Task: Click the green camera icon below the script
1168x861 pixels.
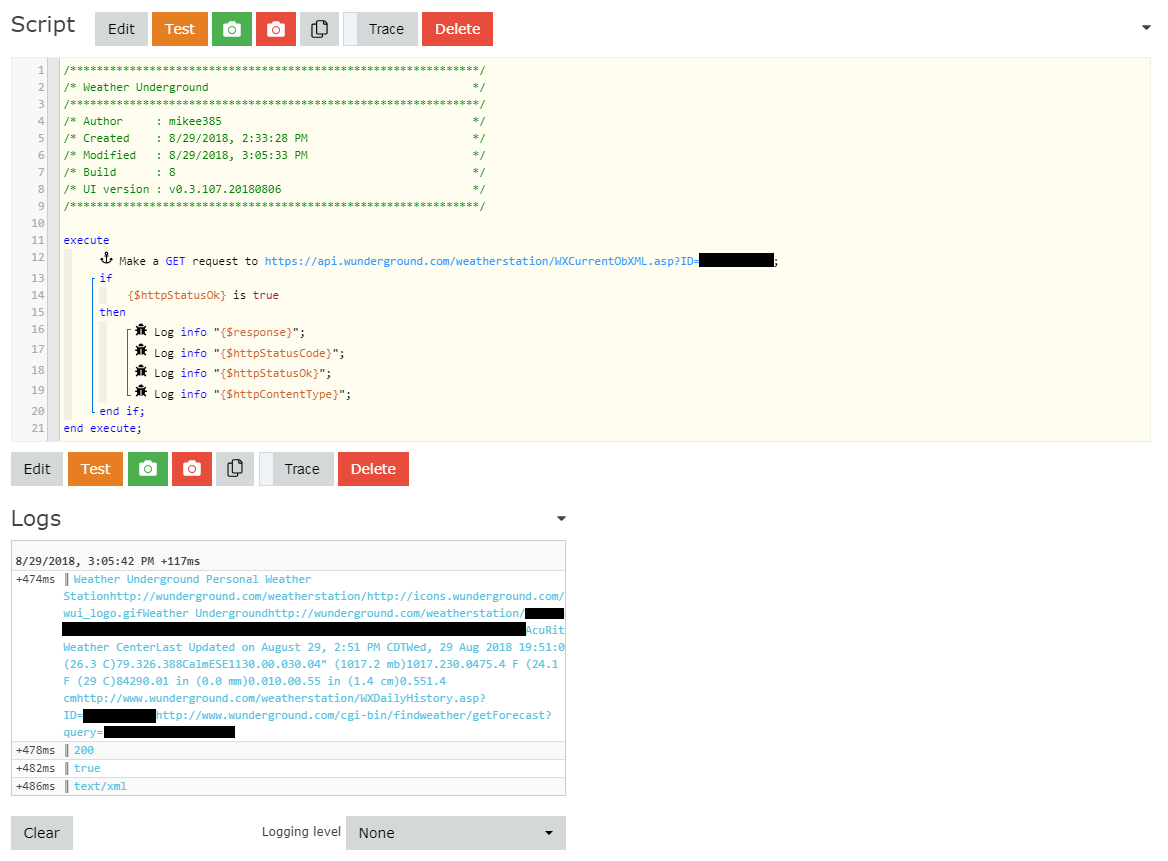Action: click(x=147, y=469)
